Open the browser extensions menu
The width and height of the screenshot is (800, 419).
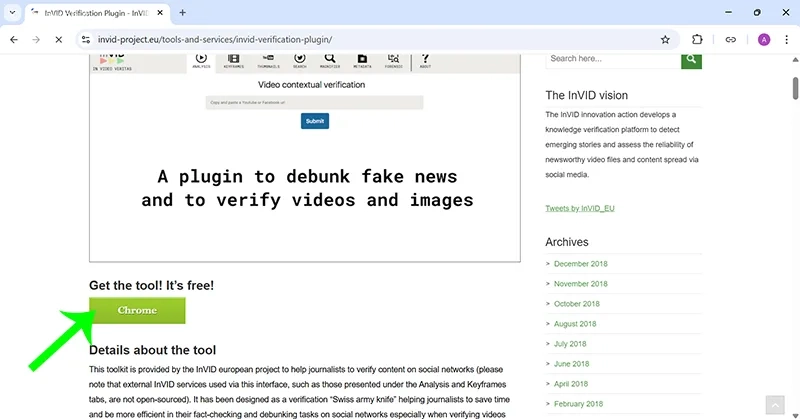pos(698,40)
